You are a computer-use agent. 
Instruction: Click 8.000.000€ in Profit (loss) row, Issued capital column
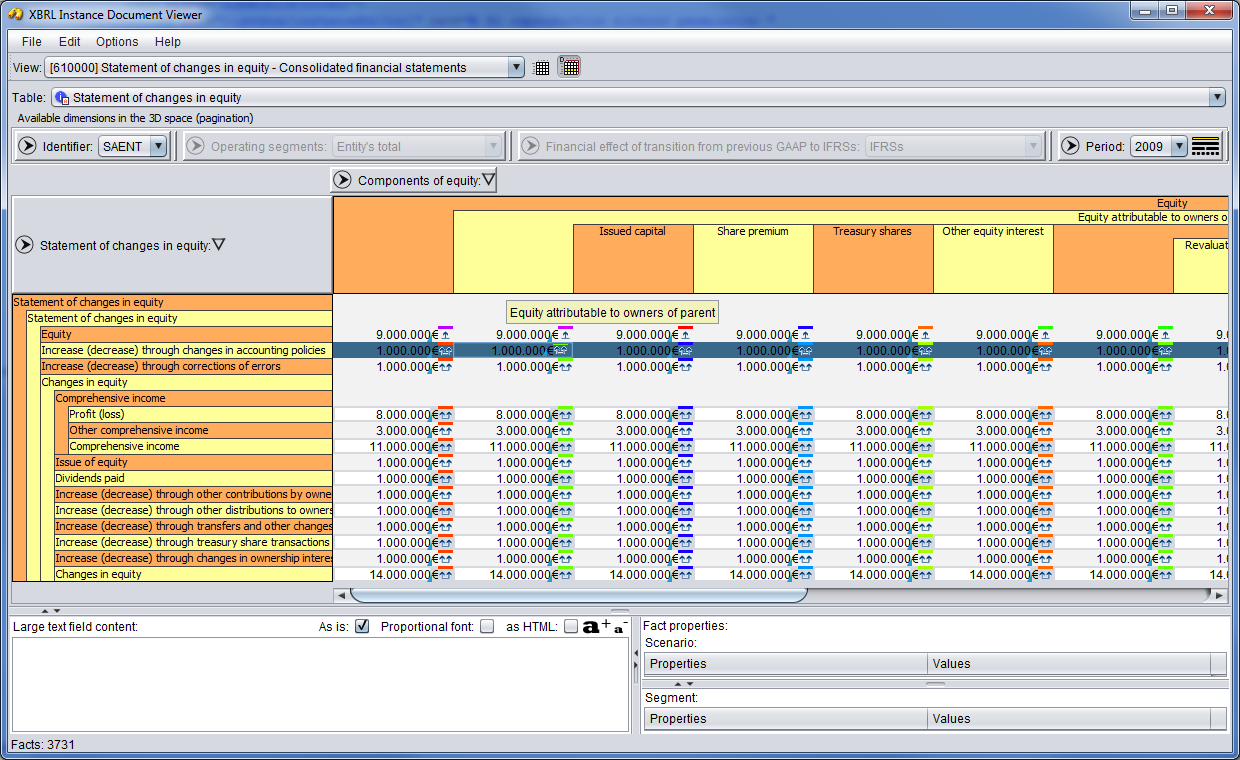647,414
